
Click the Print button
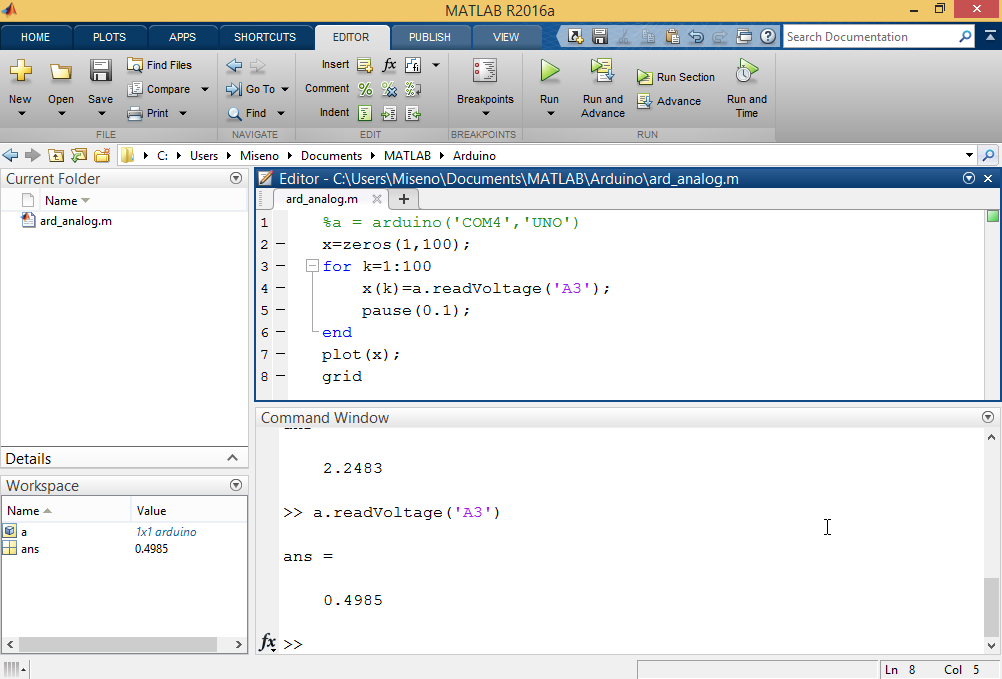point(148,113)
